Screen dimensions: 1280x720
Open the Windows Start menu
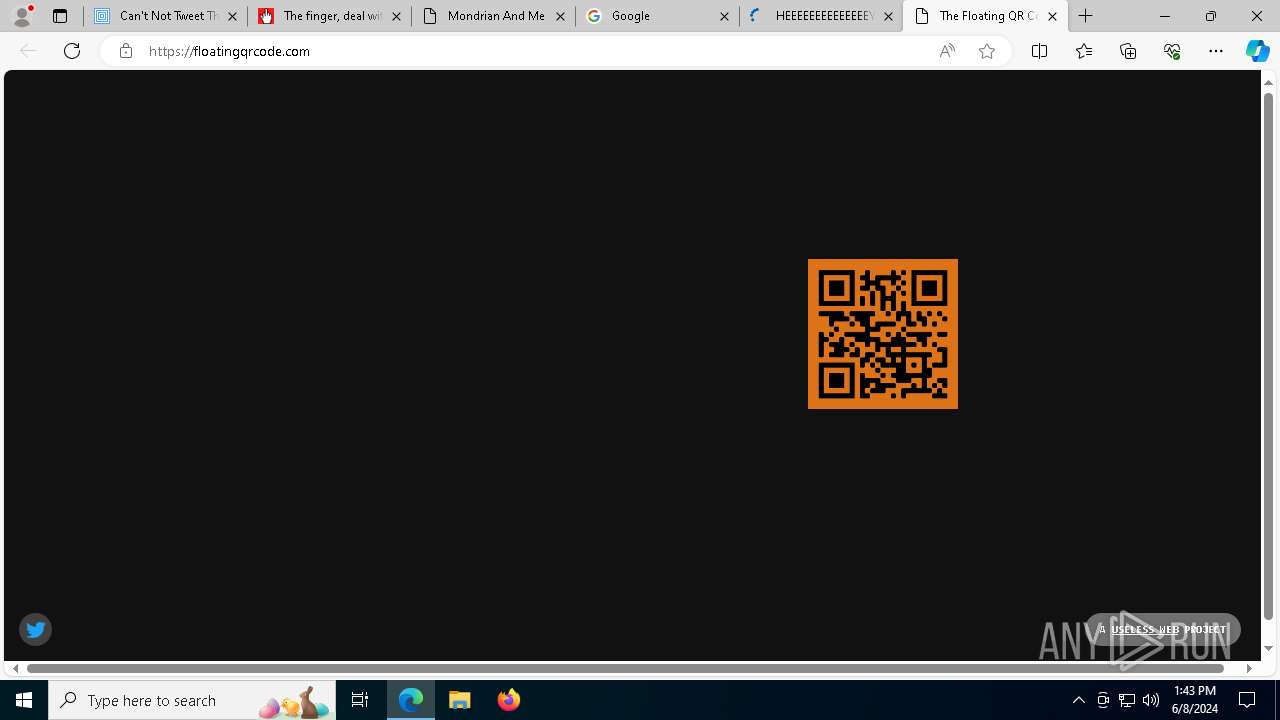click(24, 700)
